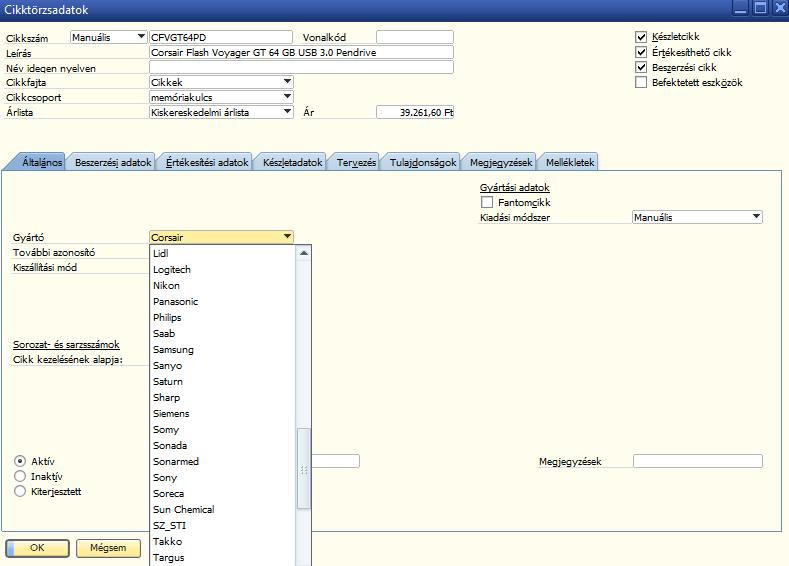This screenshot has width=789, height=566.
Task: Enable the Befektetett eszközök checkbox
Action: tap(641, 82)
